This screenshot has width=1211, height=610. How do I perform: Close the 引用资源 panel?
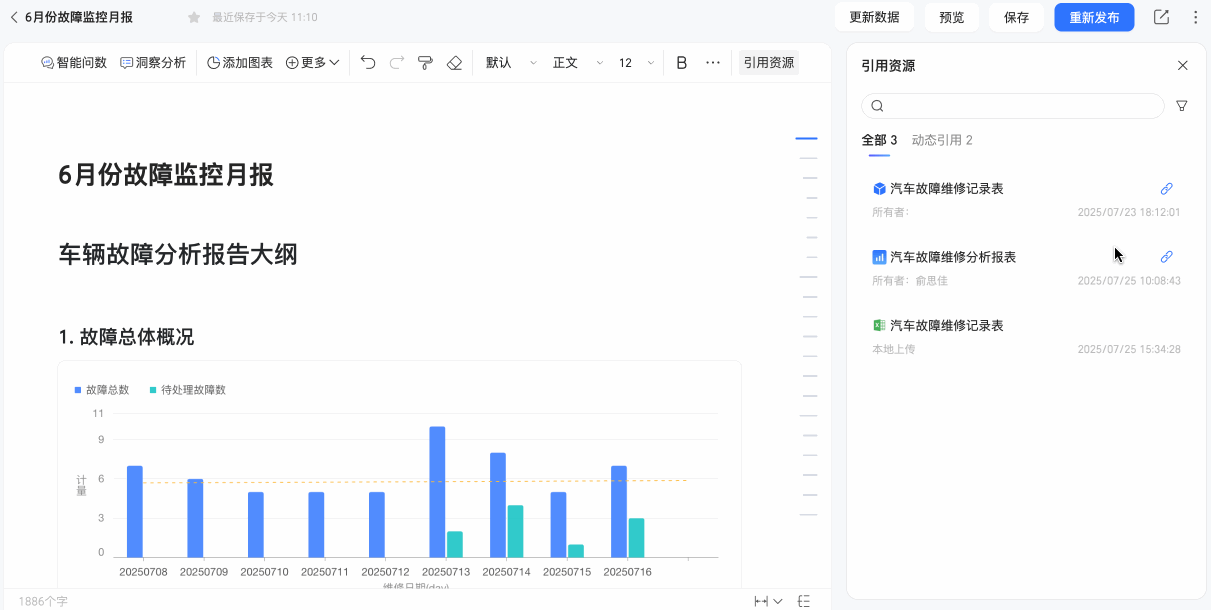point(1183,66)
